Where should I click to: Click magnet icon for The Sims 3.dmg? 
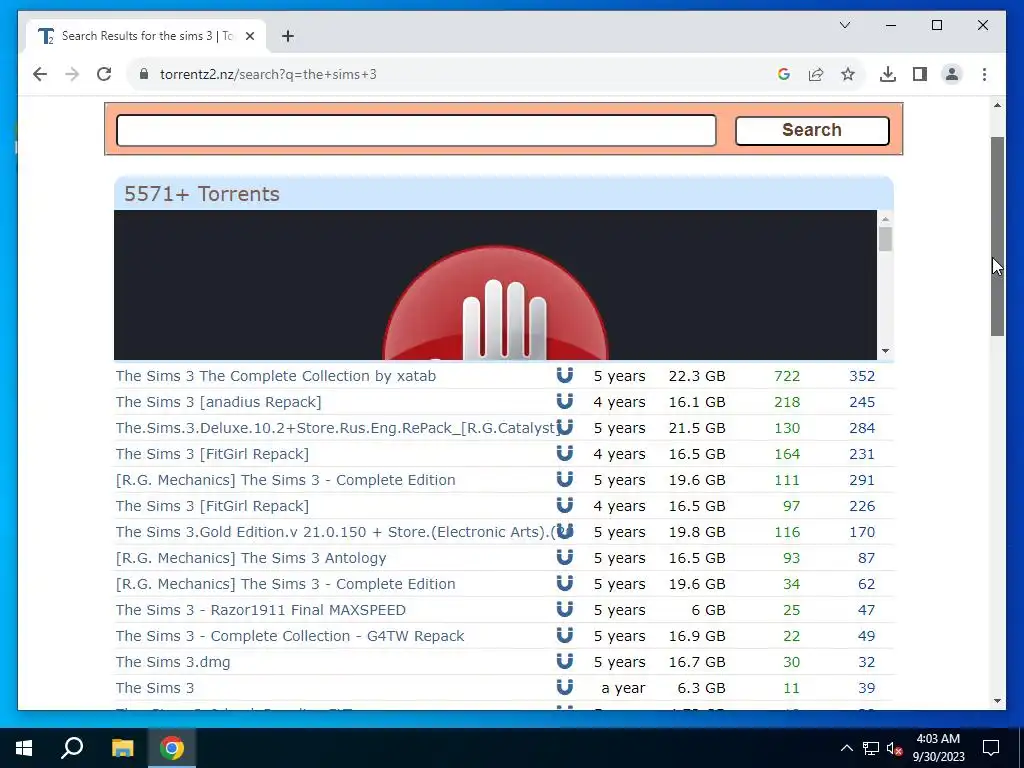point(565,662)
